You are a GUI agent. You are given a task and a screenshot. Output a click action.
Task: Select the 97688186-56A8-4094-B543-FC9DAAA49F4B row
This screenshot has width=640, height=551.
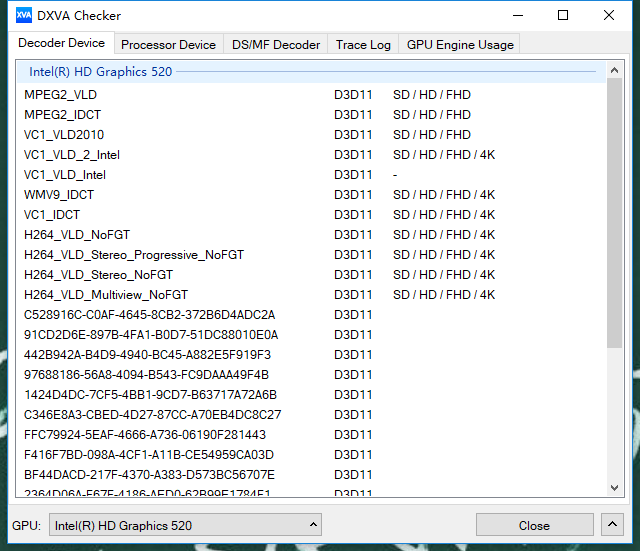pos(312,375)
